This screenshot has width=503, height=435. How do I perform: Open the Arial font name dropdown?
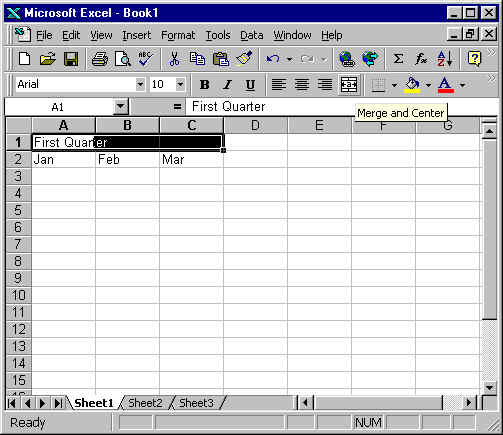tap(140, 84)
